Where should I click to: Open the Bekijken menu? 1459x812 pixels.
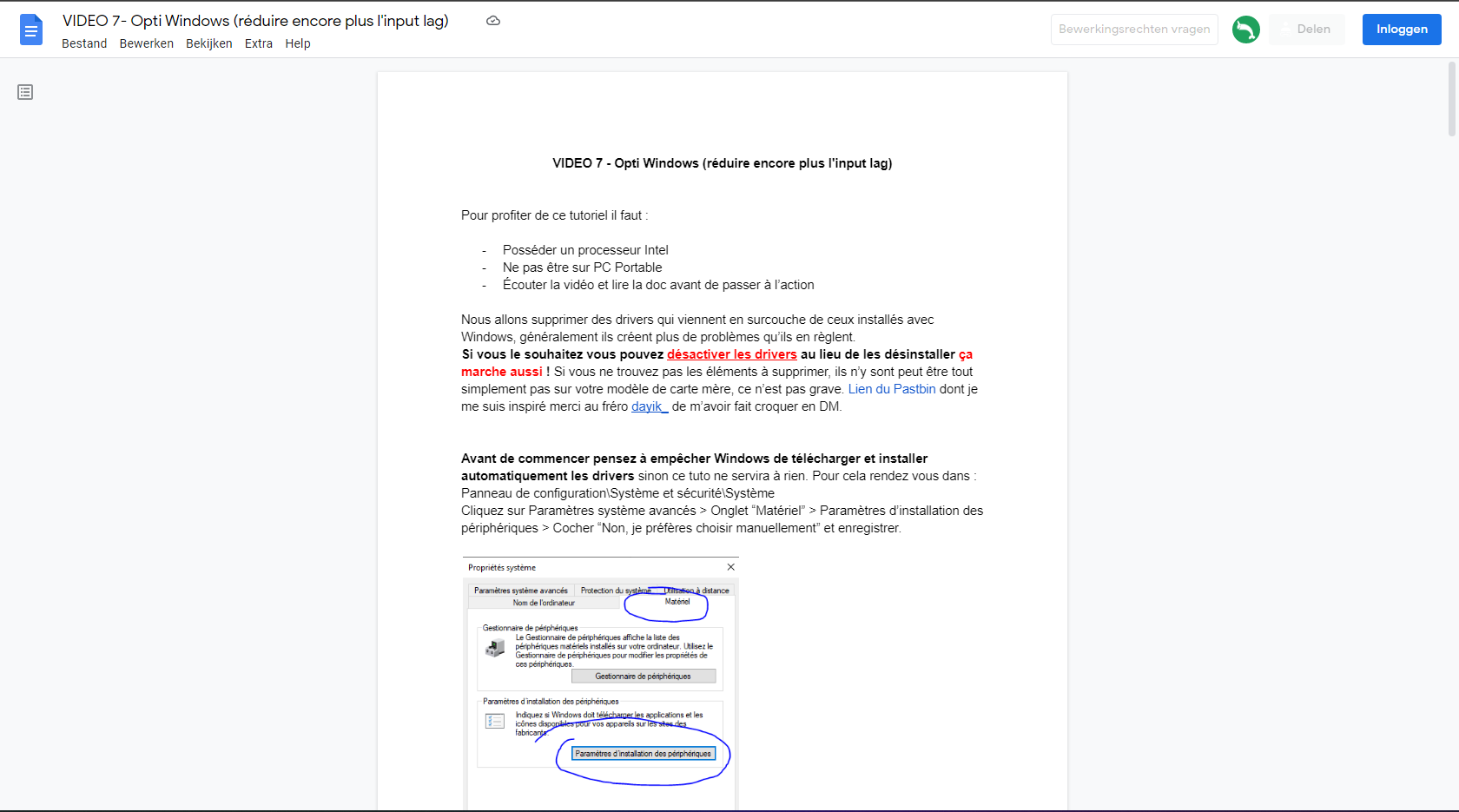208,43
